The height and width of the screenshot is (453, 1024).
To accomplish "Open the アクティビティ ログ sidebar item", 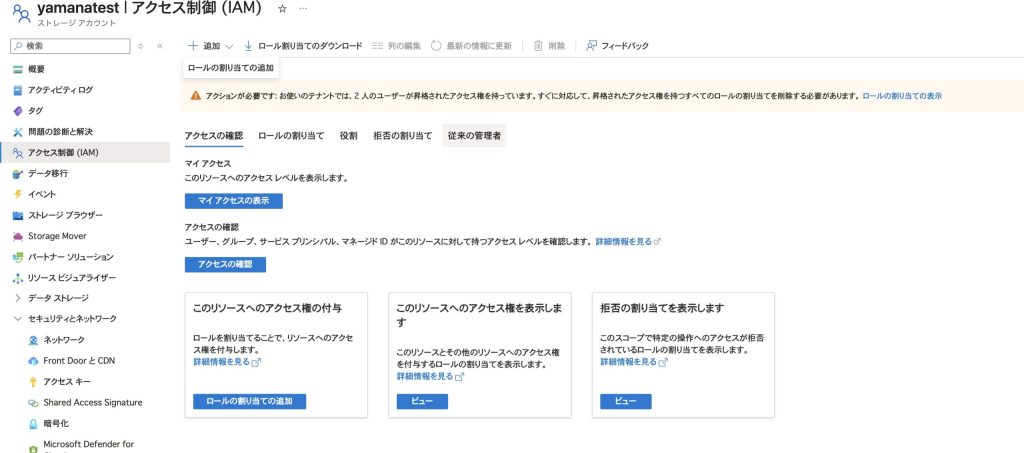I will pos(60,90).
